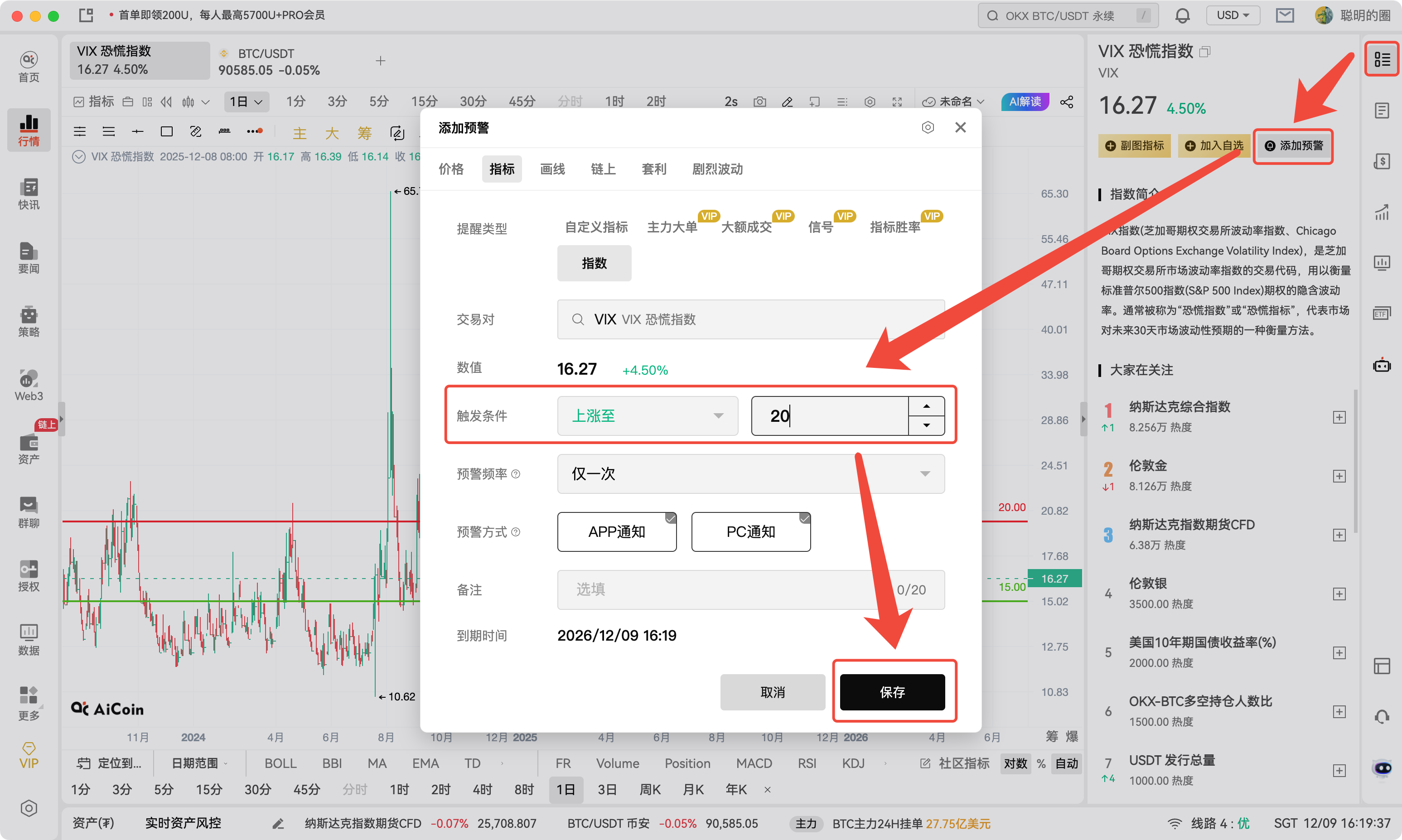Toggle 对数 logarithmic scale at the bottom

tap(1015, 763)
